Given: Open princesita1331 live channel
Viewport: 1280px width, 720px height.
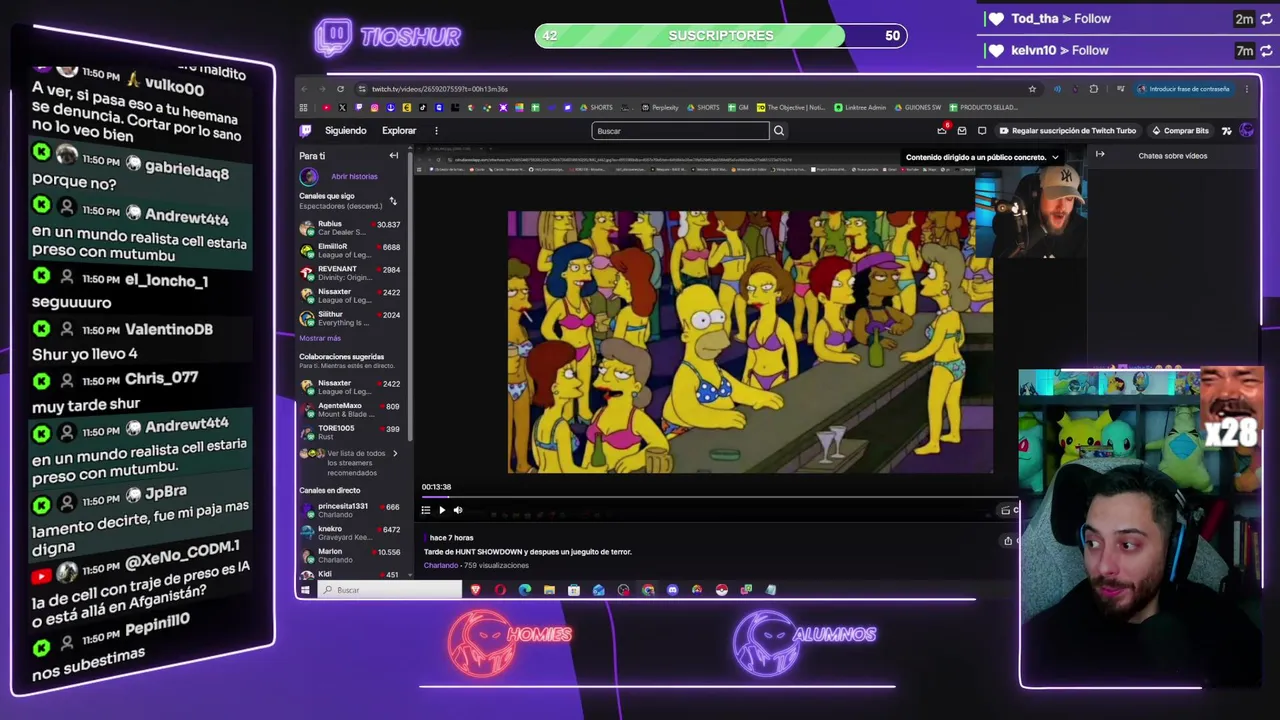Looking at the screenshot, I should click(350, 510).
